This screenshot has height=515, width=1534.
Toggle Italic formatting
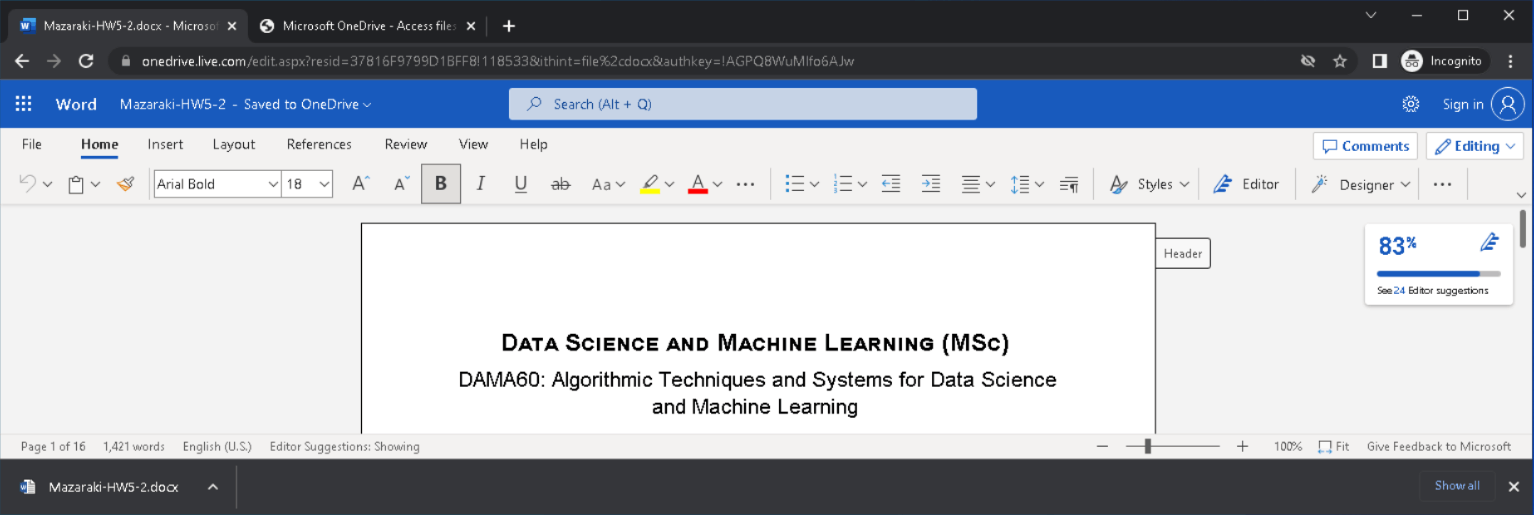(x=481, y=184)
